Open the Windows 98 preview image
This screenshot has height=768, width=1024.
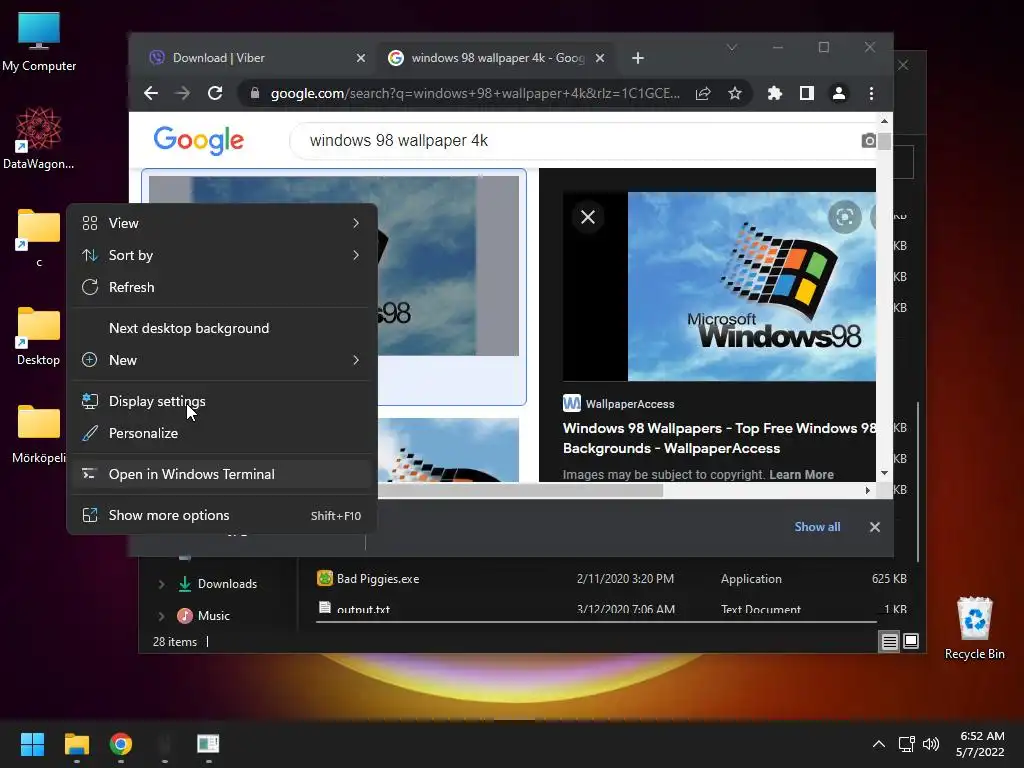752,286
